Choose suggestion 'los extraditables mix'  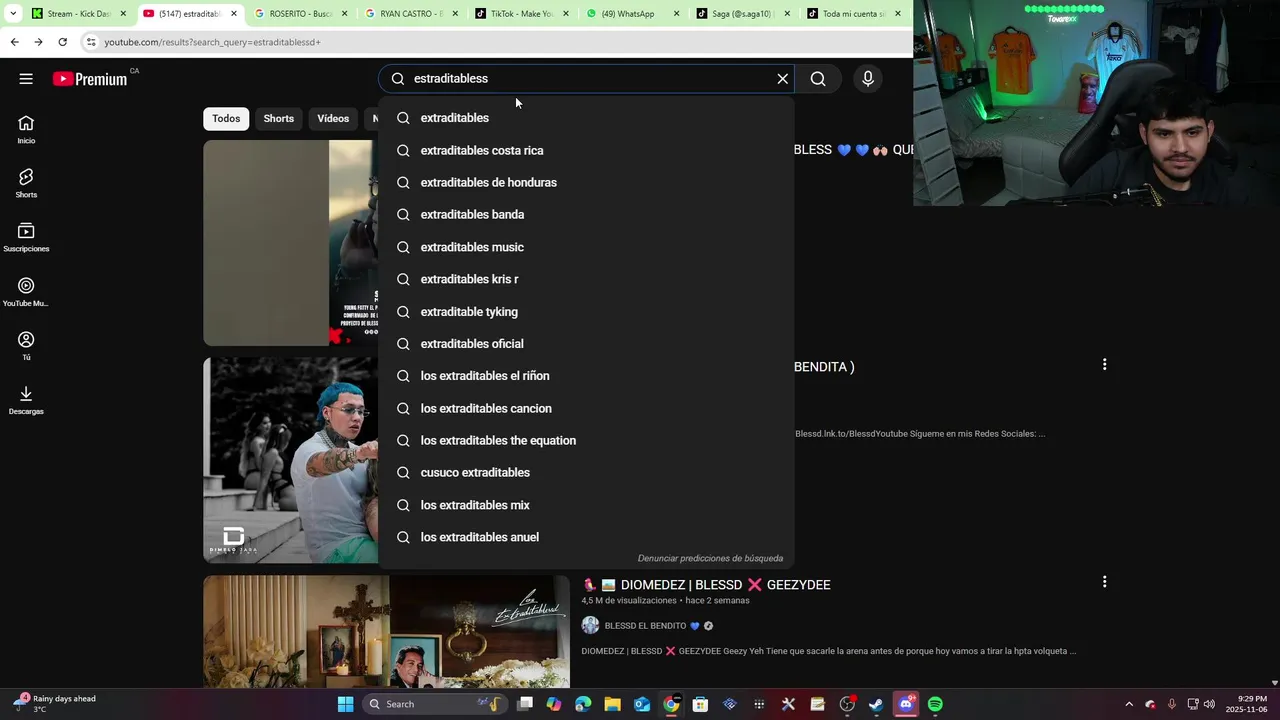point(586,505)
